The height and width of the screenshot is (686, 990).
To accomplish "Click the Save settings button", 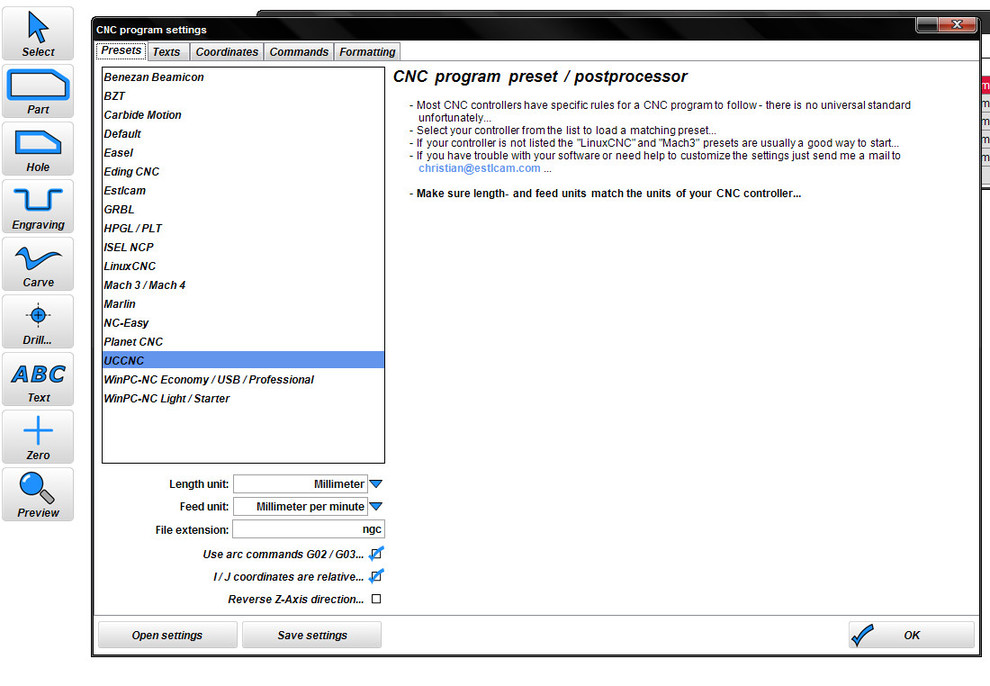I will (312, 635).
